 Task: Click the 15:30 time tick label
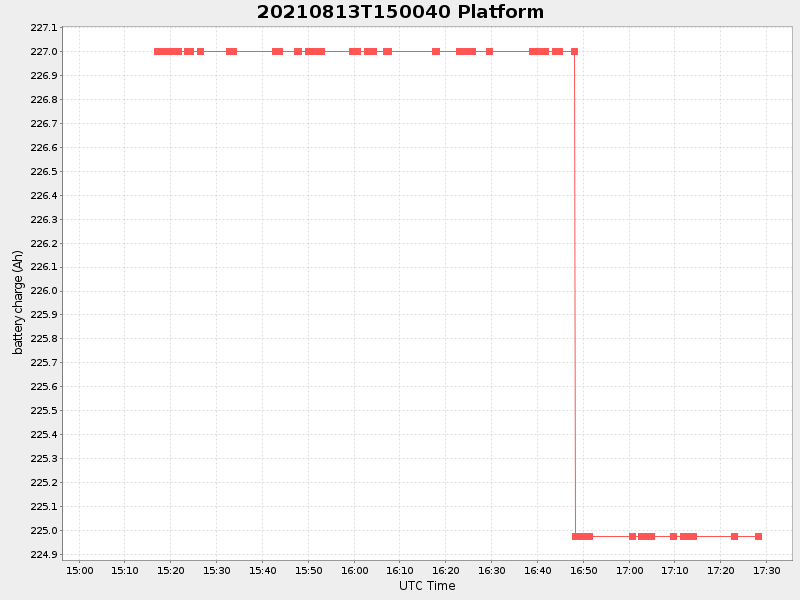click(217, 570)
